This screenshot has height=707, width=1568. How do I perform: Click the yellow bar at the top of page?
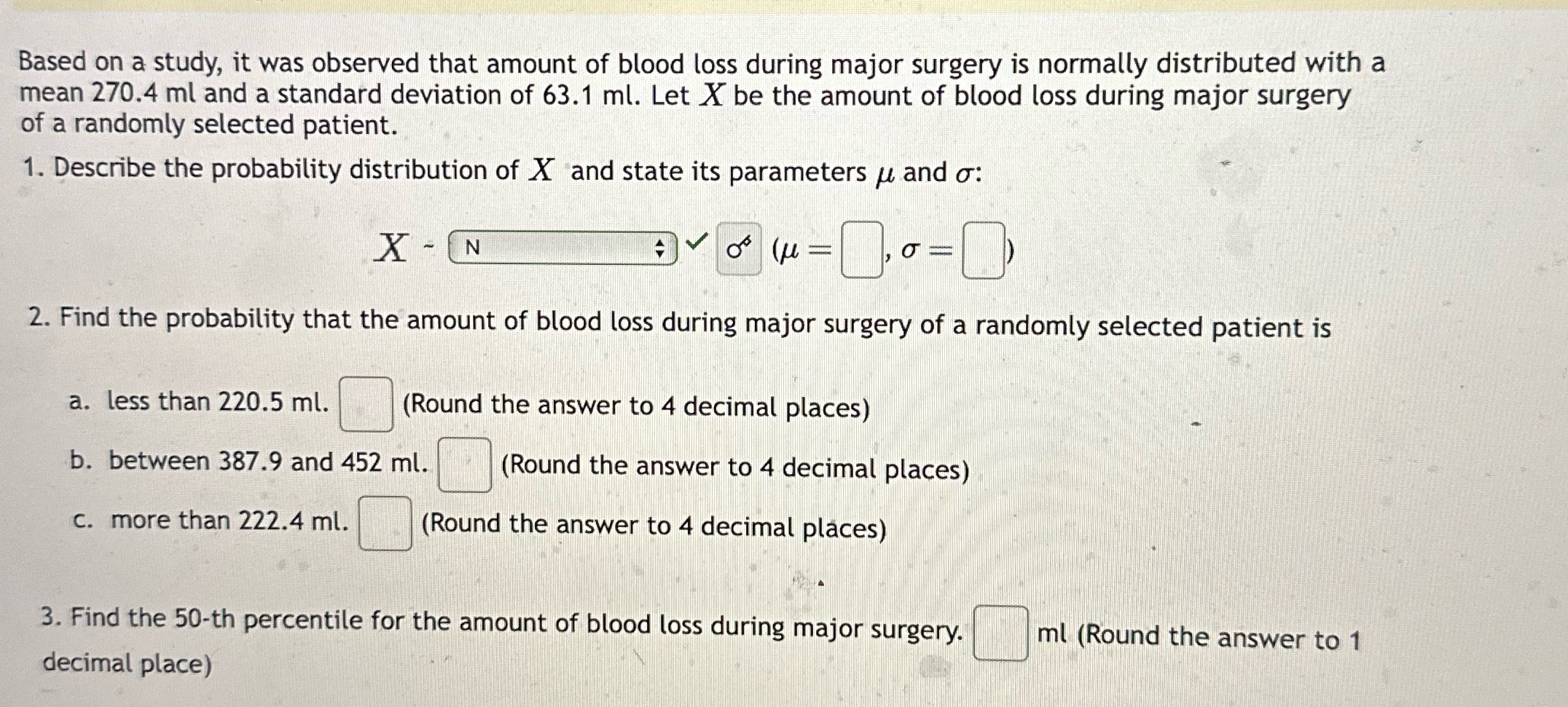784,6
